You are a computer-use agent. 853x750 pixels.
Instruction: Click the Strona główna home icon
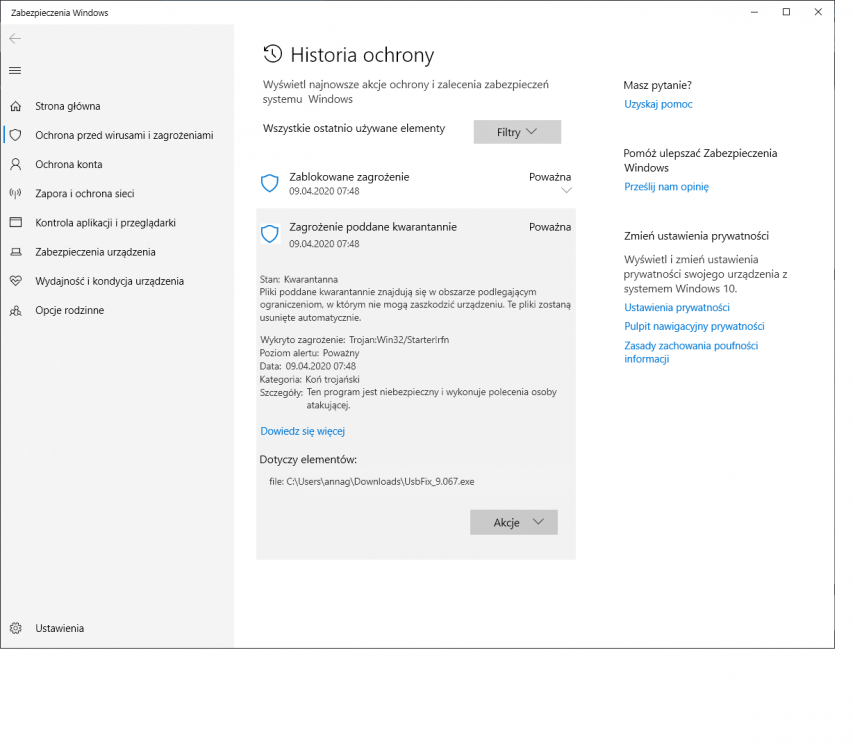click(15, 106)
